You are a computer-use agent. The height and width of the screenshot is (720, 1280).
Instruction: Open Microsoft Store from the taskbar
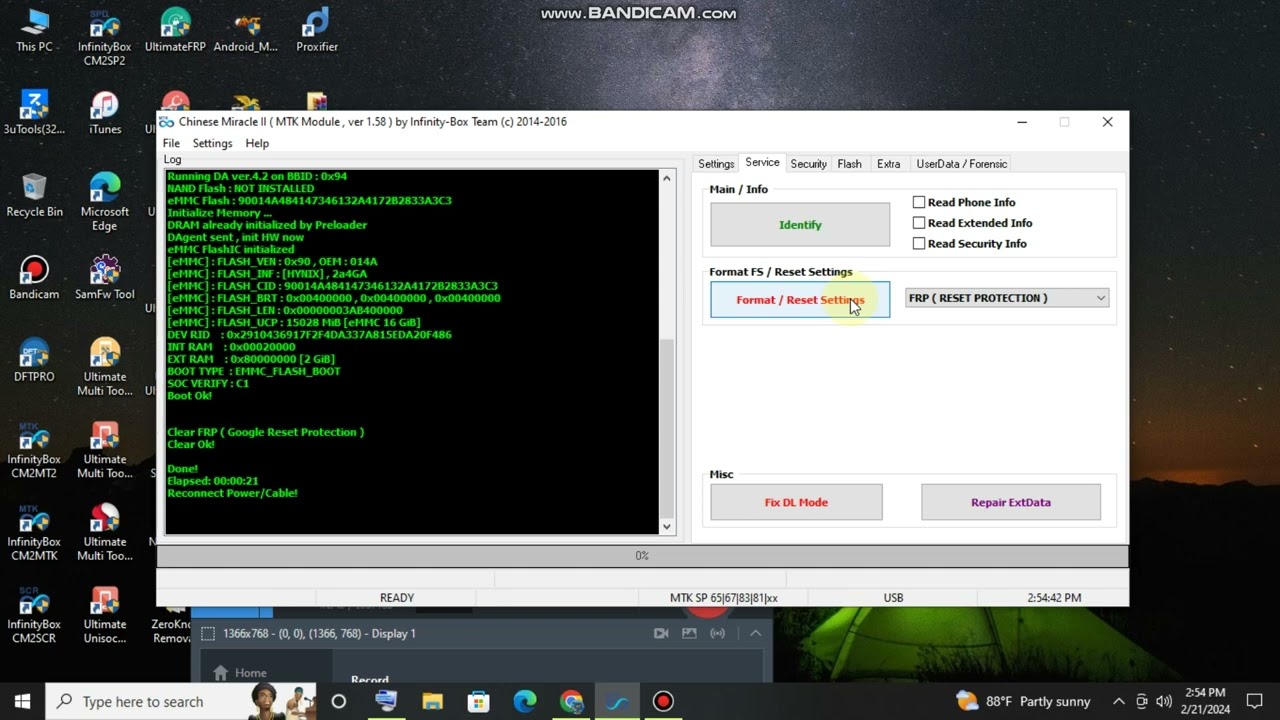tap(479, 701)
